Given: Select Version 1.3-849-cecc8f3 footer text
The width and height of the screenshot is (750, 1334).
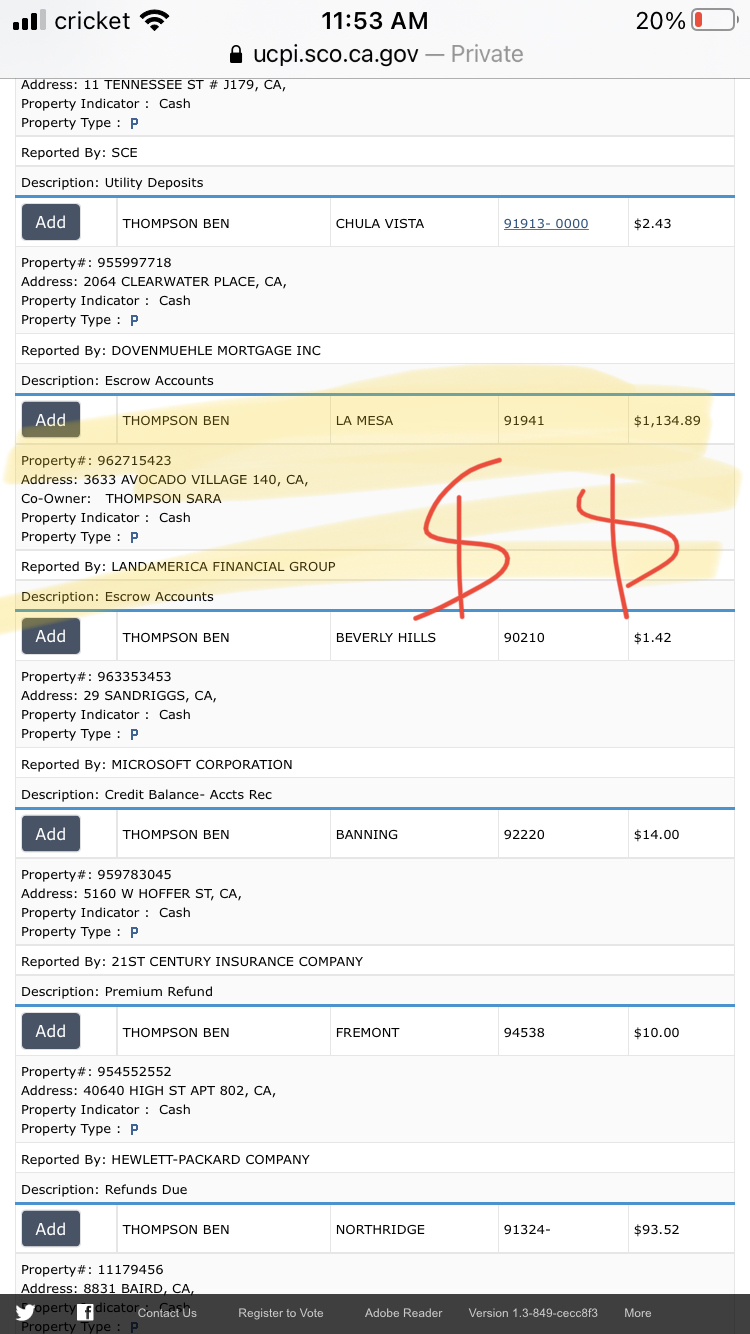Looking at the screenshot, I should (533, 1313).
